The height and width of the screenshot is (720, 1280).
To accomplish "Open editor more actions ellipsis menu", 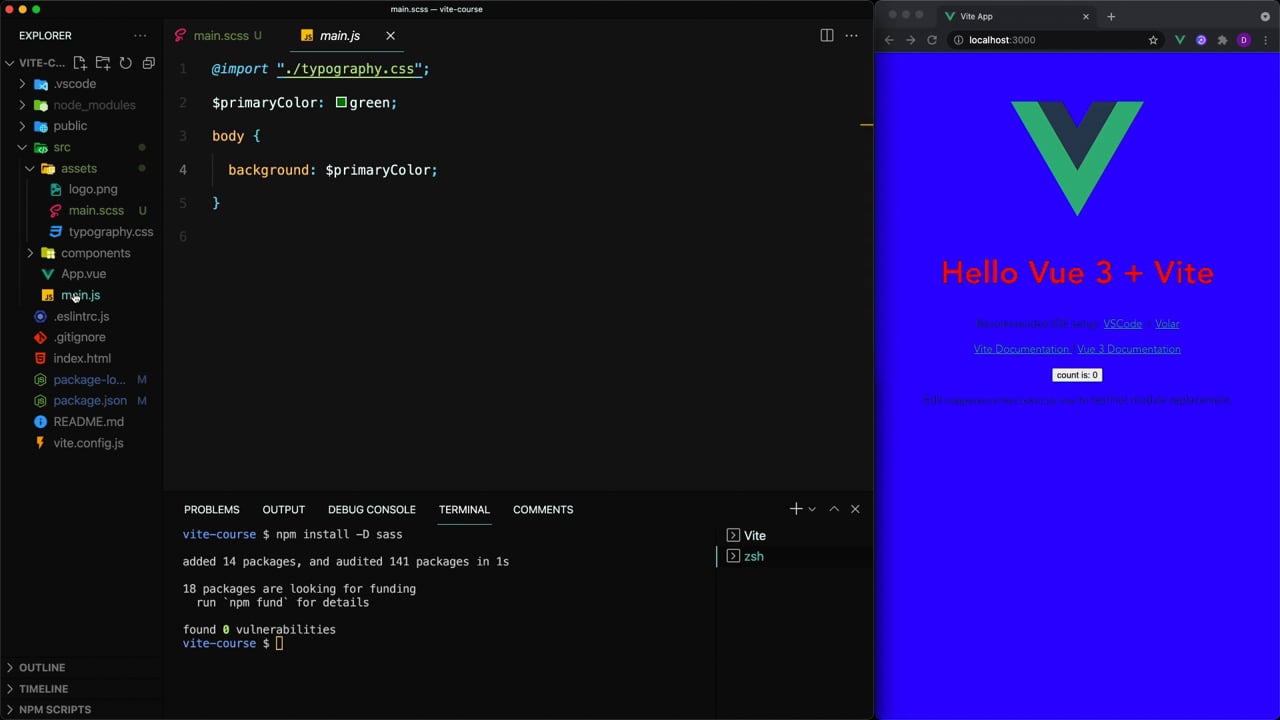I will [x=852, y=36].
